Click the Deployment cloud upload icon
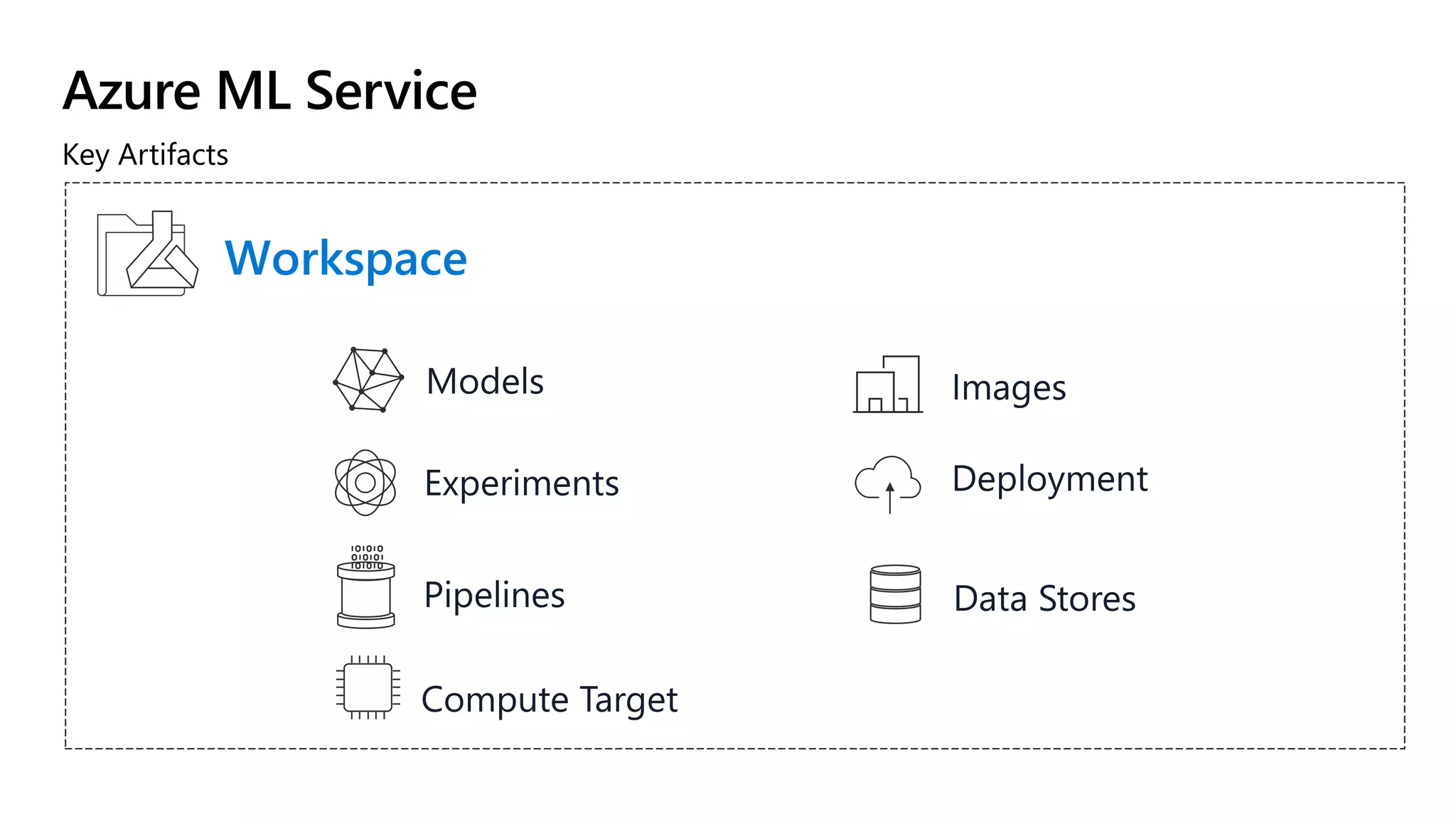This screenshot has width=1456, height=819. (888, 484)
